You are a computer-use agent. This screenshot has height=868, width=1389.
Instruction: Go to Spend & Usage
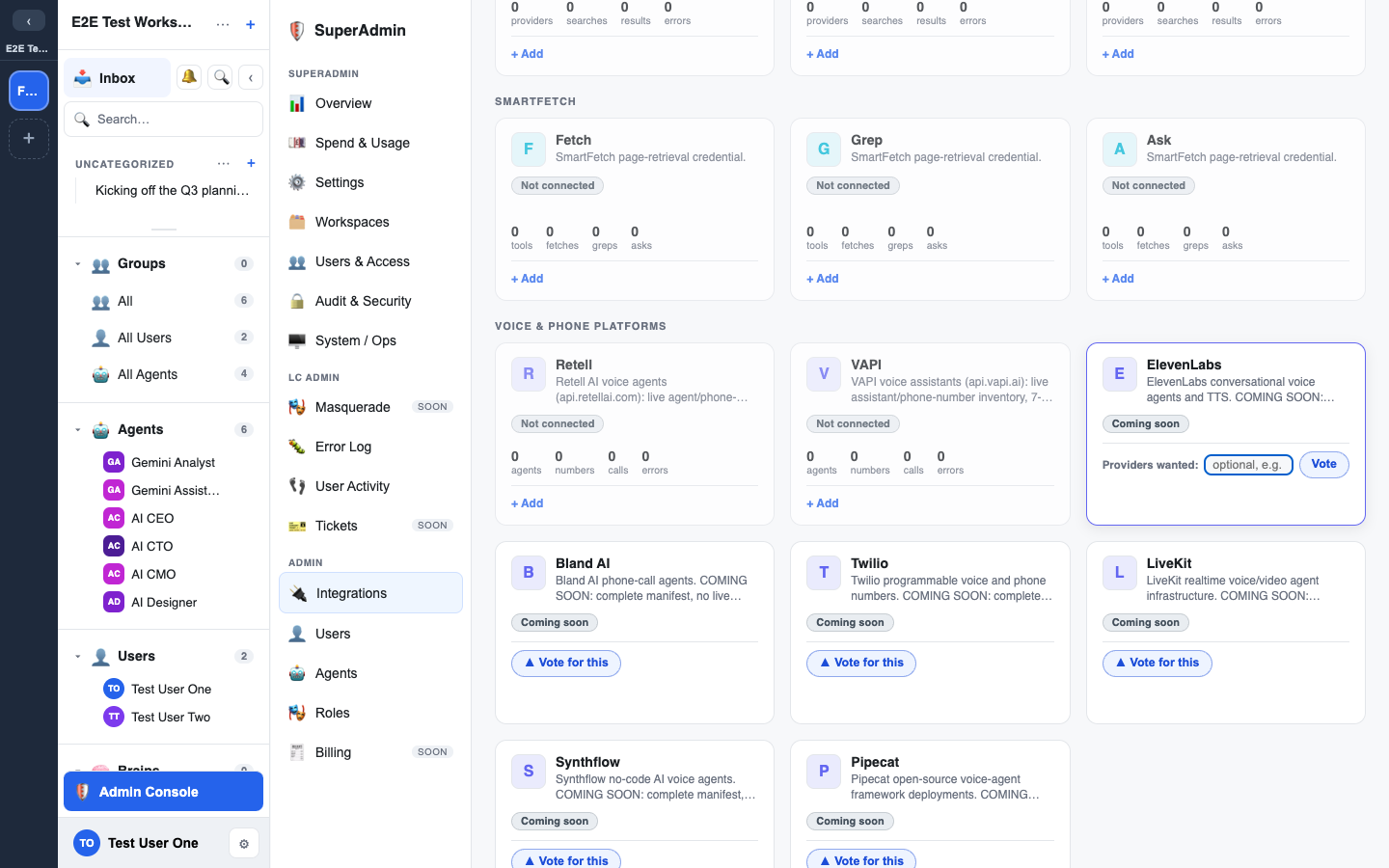pyautogui.click(x=370, y=143)
